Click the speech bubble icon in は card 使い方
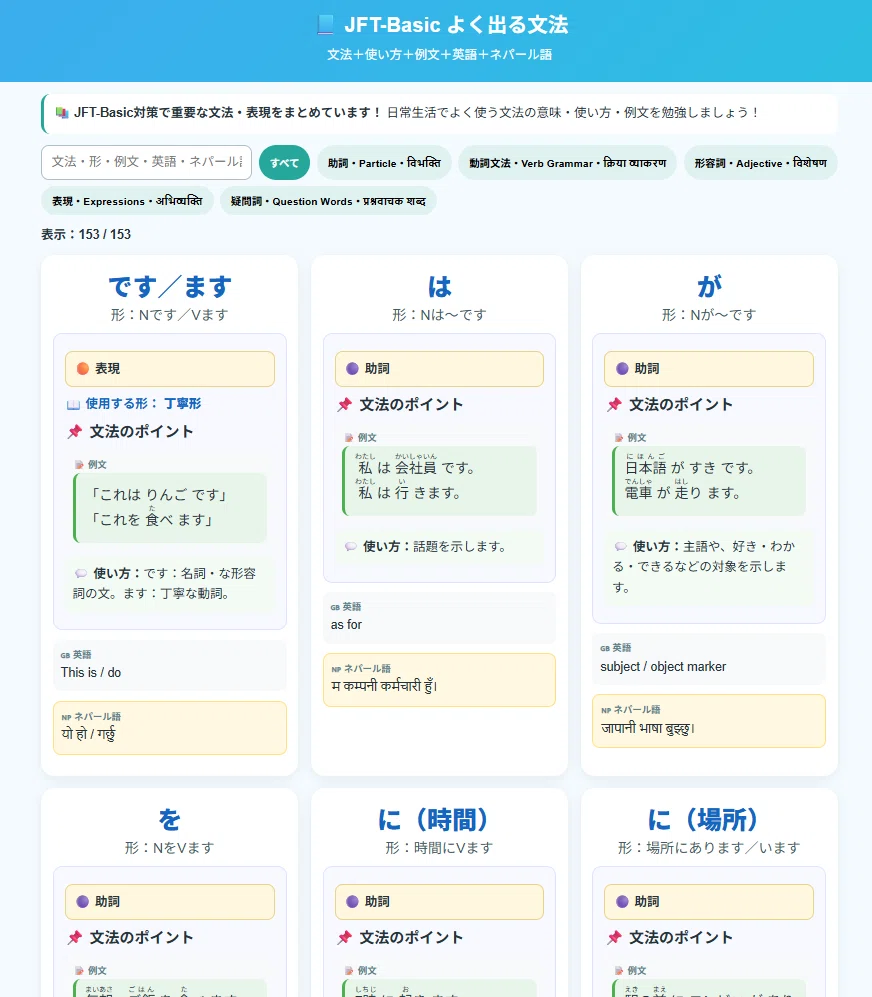Viewport: 872px width, 997px height. pos(350,547)
